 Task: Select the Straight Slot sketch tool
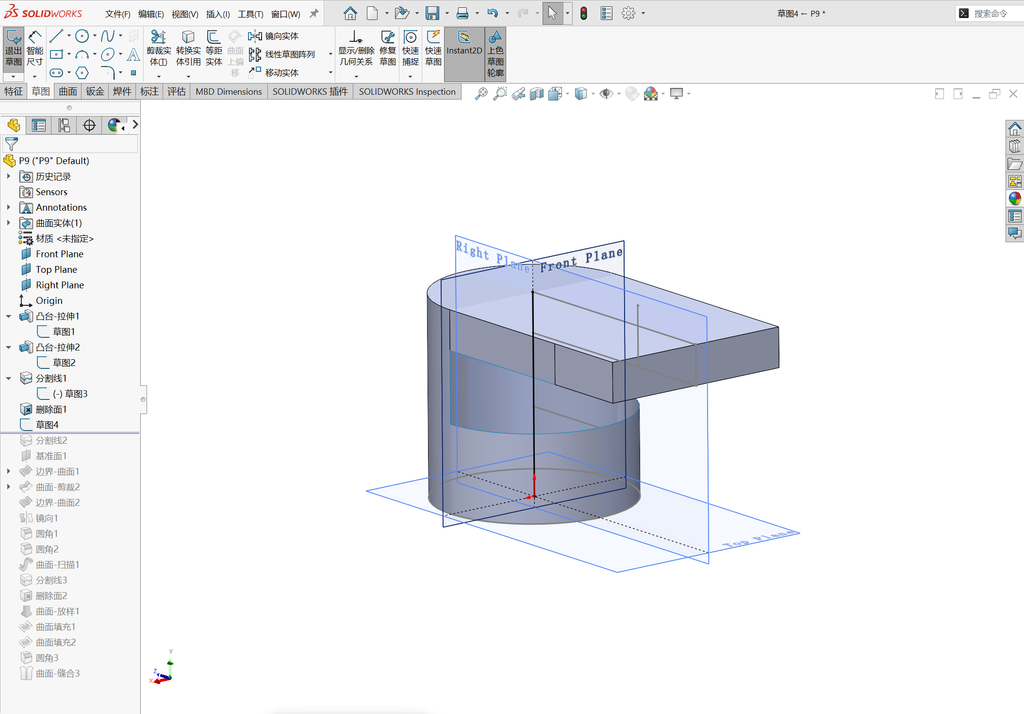pos(56,73)
